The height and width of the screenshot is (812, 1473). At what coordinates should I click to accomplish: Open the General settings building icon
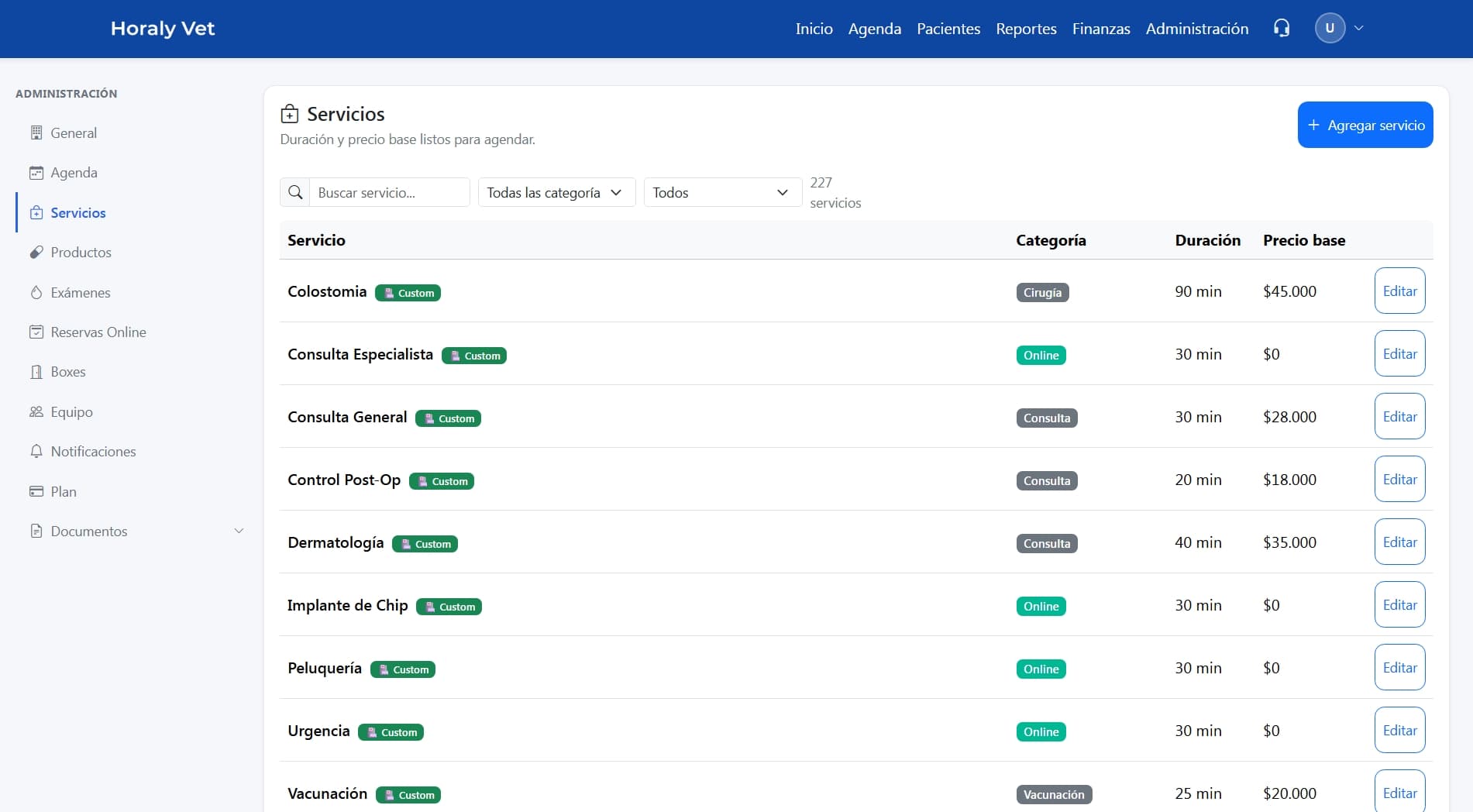tap(36, 132)
